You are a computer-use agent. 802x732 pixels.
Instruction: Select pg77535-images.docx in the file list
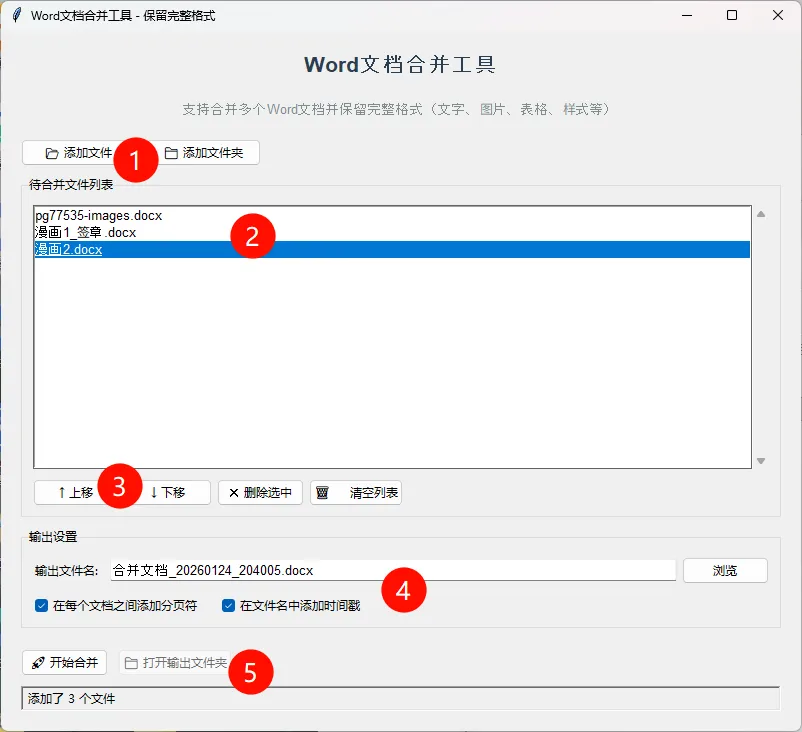pyautogui.click(x=392, y=215)
